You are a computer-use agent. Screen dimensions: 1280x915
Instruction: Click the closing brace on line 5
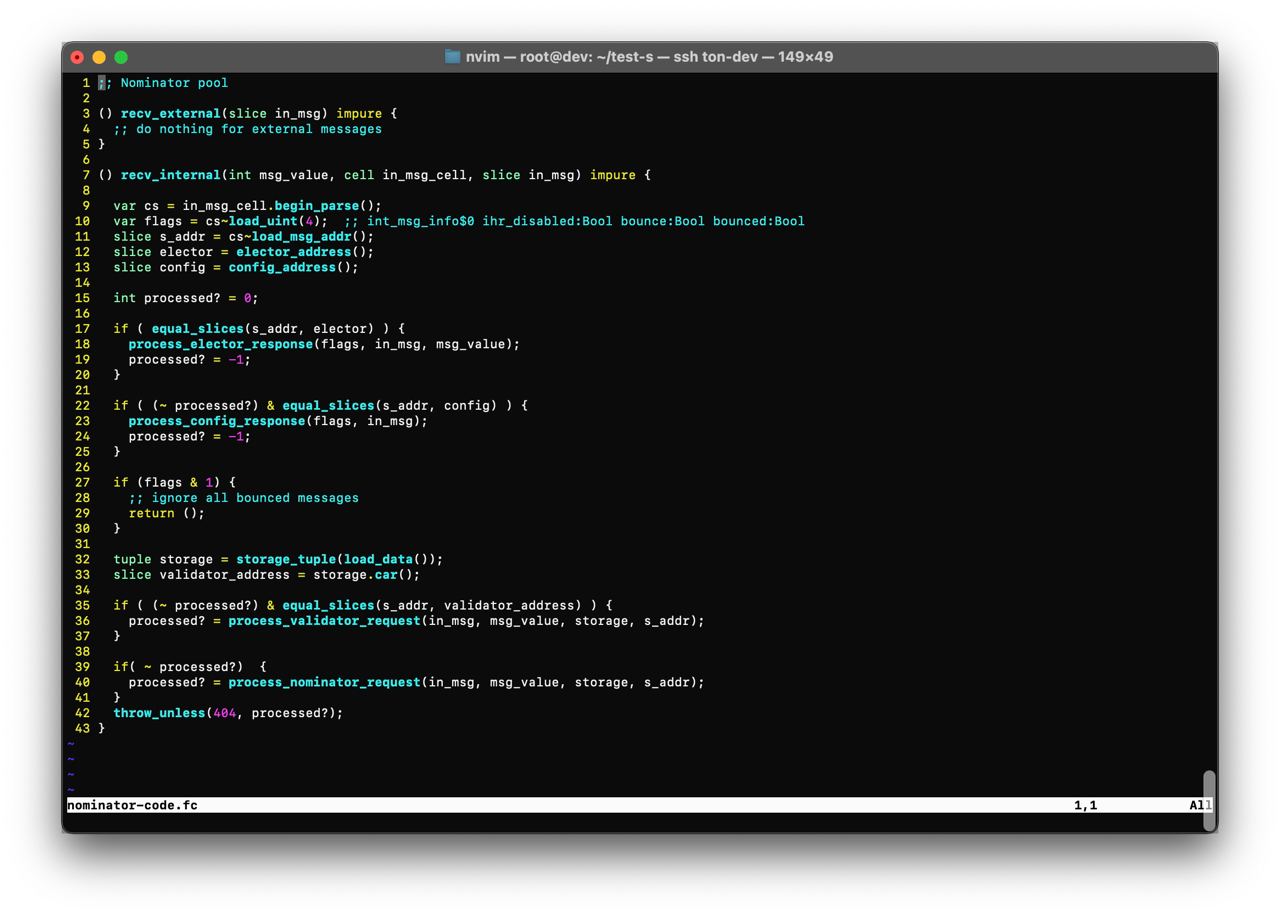point(101,145)
